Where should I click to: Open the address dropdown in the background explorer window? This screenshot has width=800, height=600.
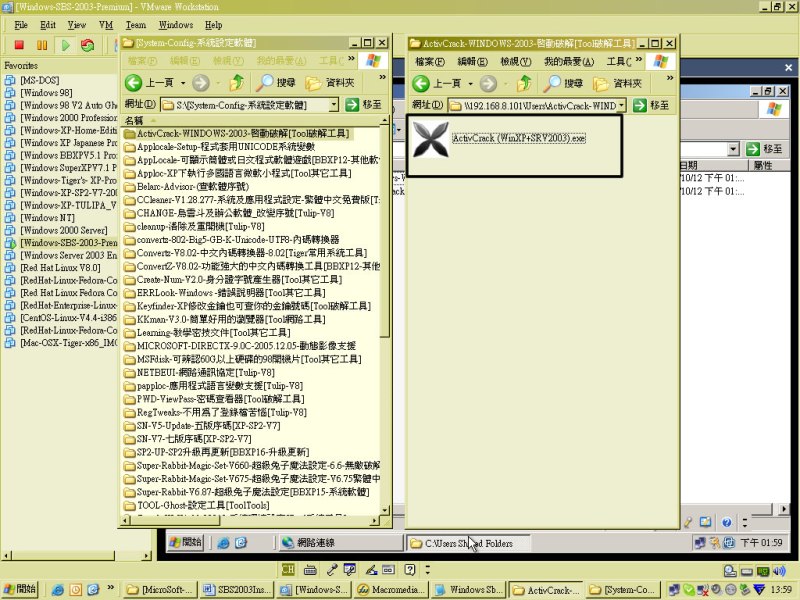pos(733,149)
